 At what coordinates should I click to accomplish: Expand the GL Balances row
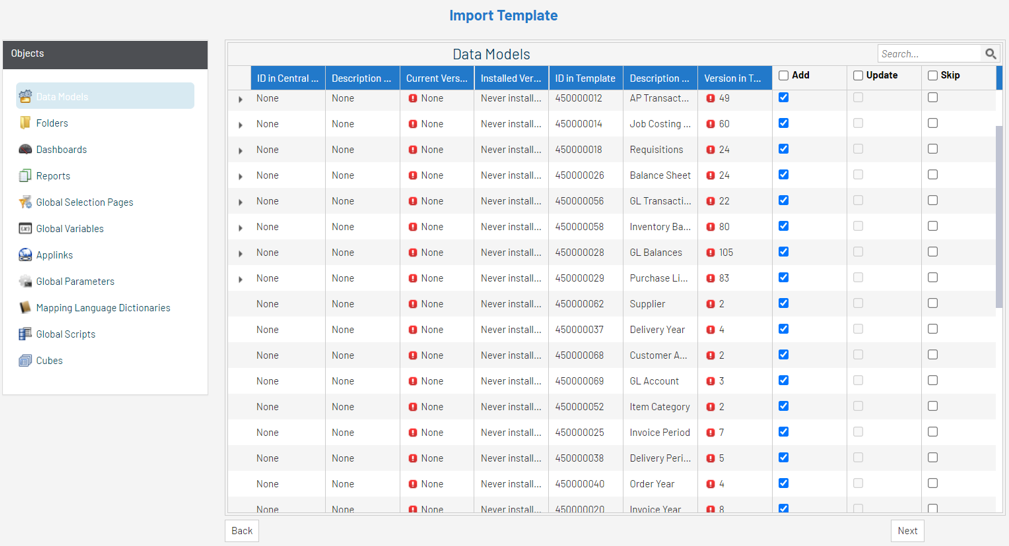click(241, 253)
